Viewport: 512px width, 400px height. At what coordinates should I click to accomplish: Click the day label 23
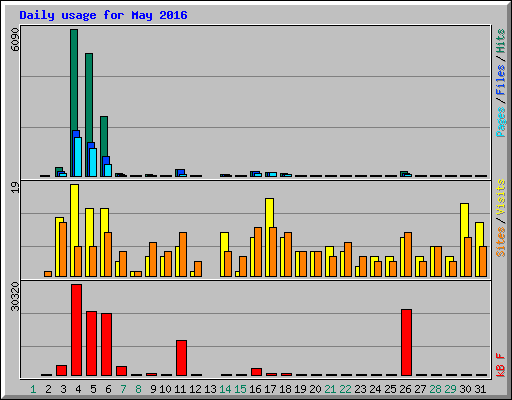pos(360,389)
